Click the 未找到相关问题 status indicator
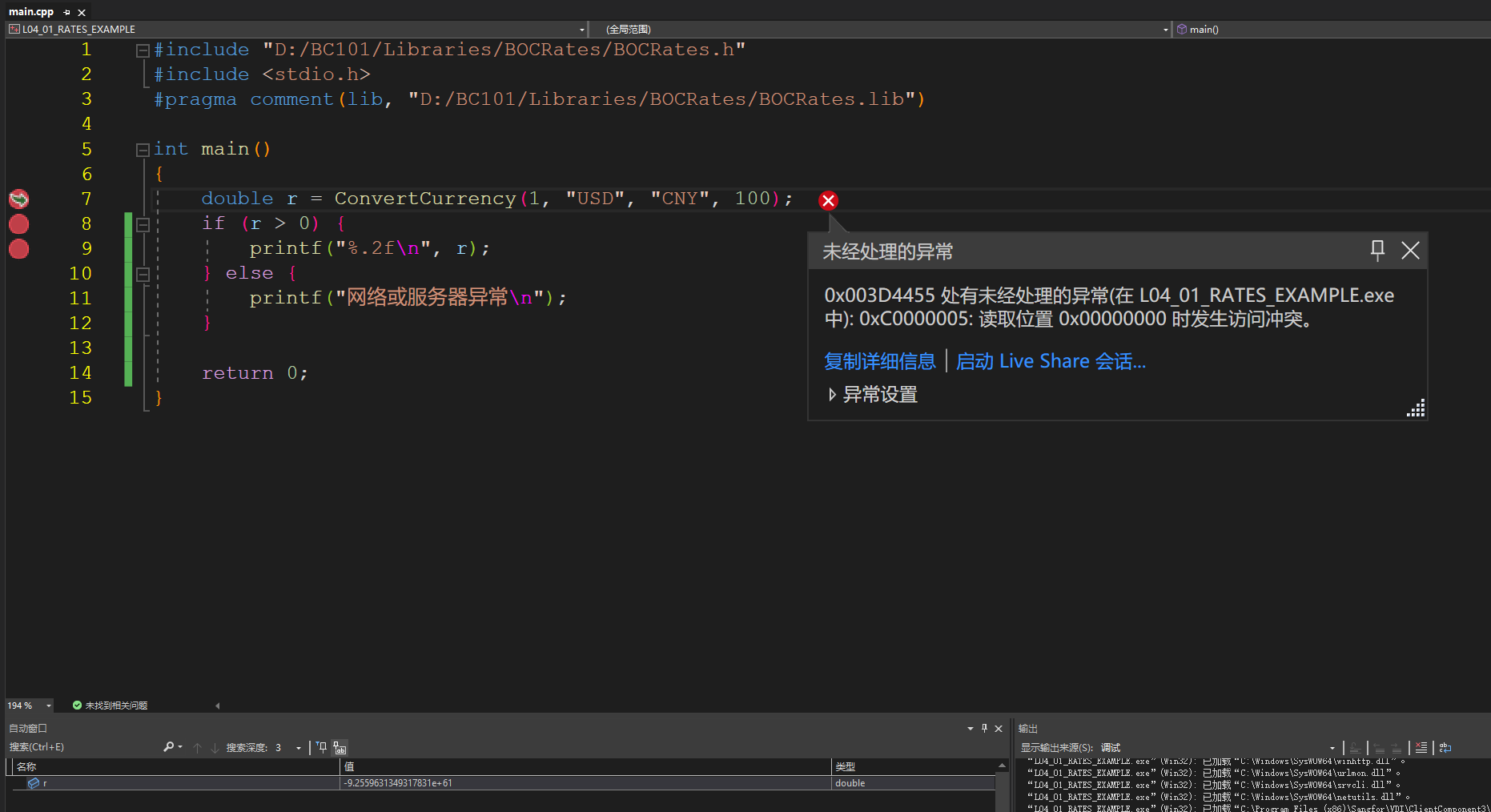 (x=110, y=705)
